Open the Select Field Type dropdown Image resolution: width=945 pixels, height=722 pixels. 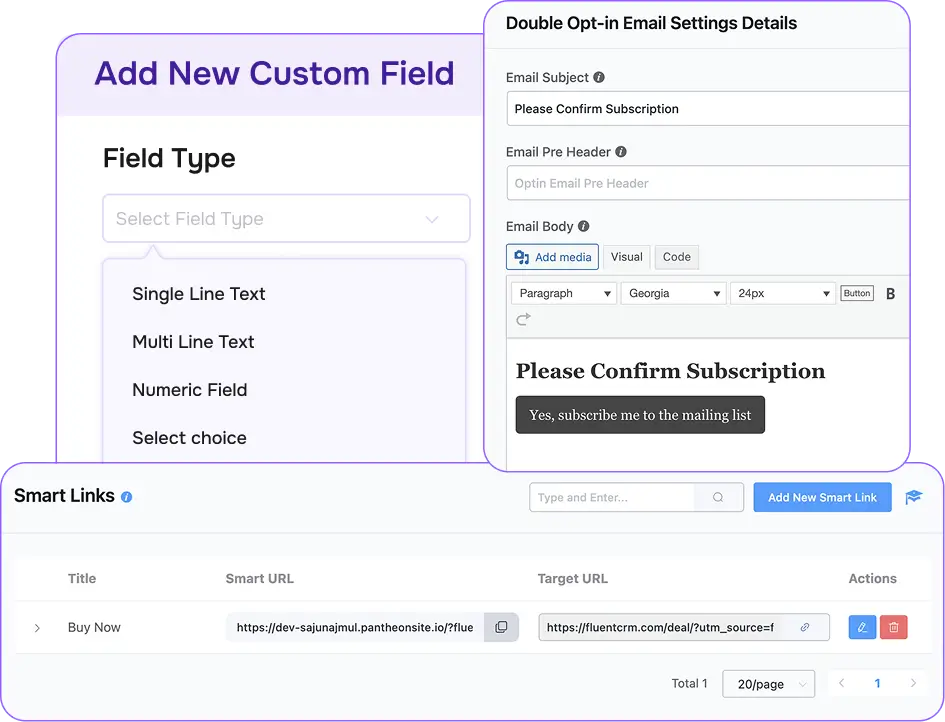click(286, 218)
